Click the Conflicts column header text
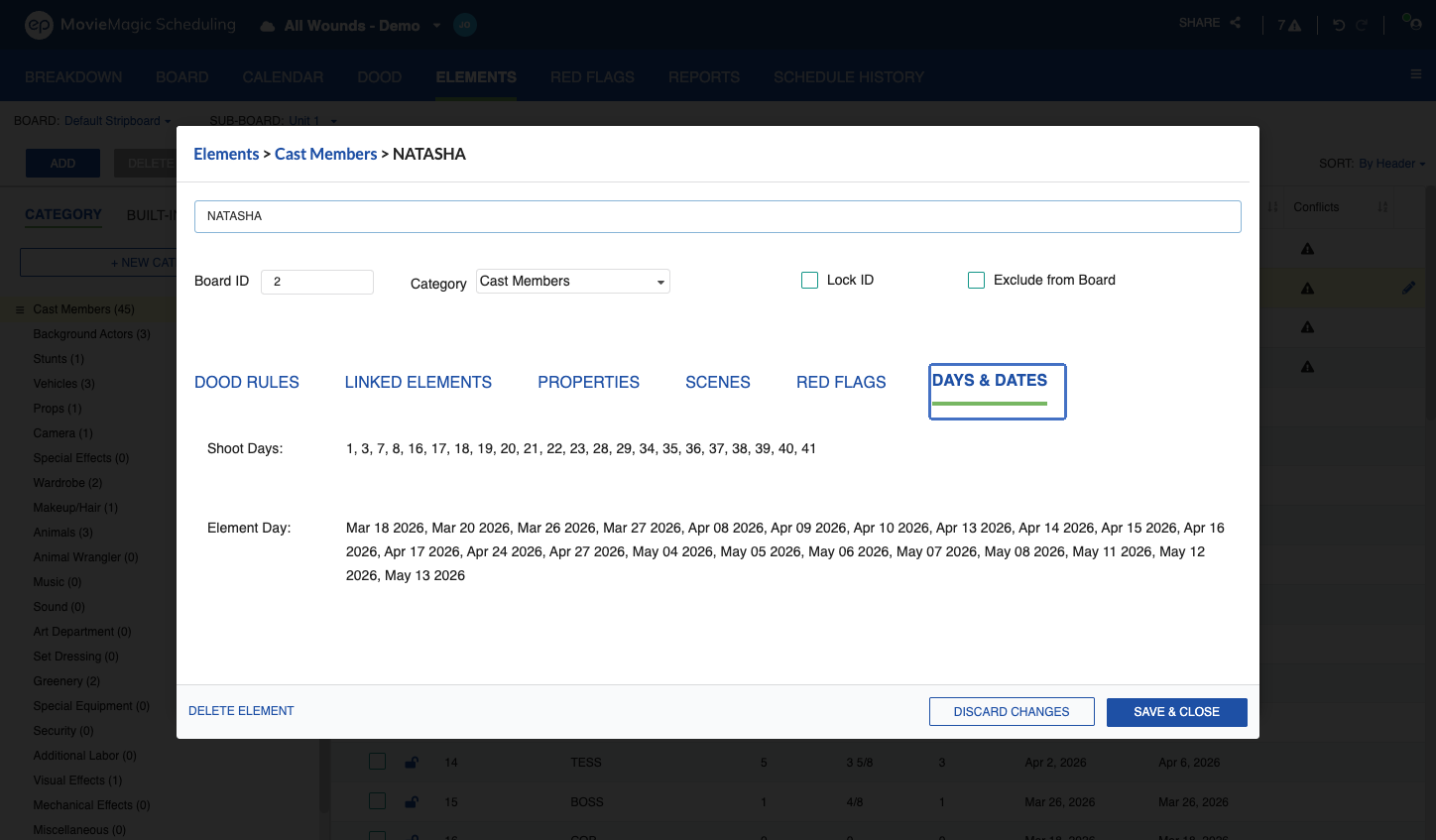The height and width of the screenshot is (840, 1436). pyautogui.click(x=1316, y=207)
